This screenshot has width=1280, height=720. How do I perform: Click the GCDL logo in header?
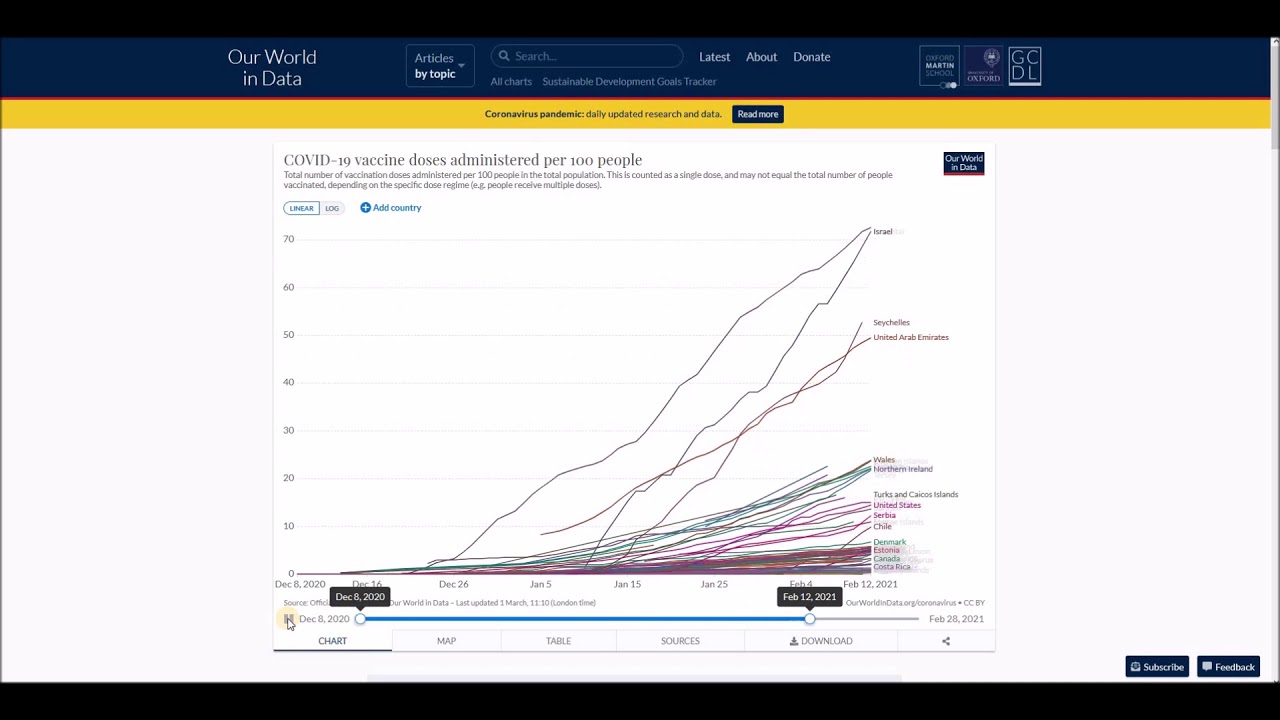click(x=1024, y=66)
